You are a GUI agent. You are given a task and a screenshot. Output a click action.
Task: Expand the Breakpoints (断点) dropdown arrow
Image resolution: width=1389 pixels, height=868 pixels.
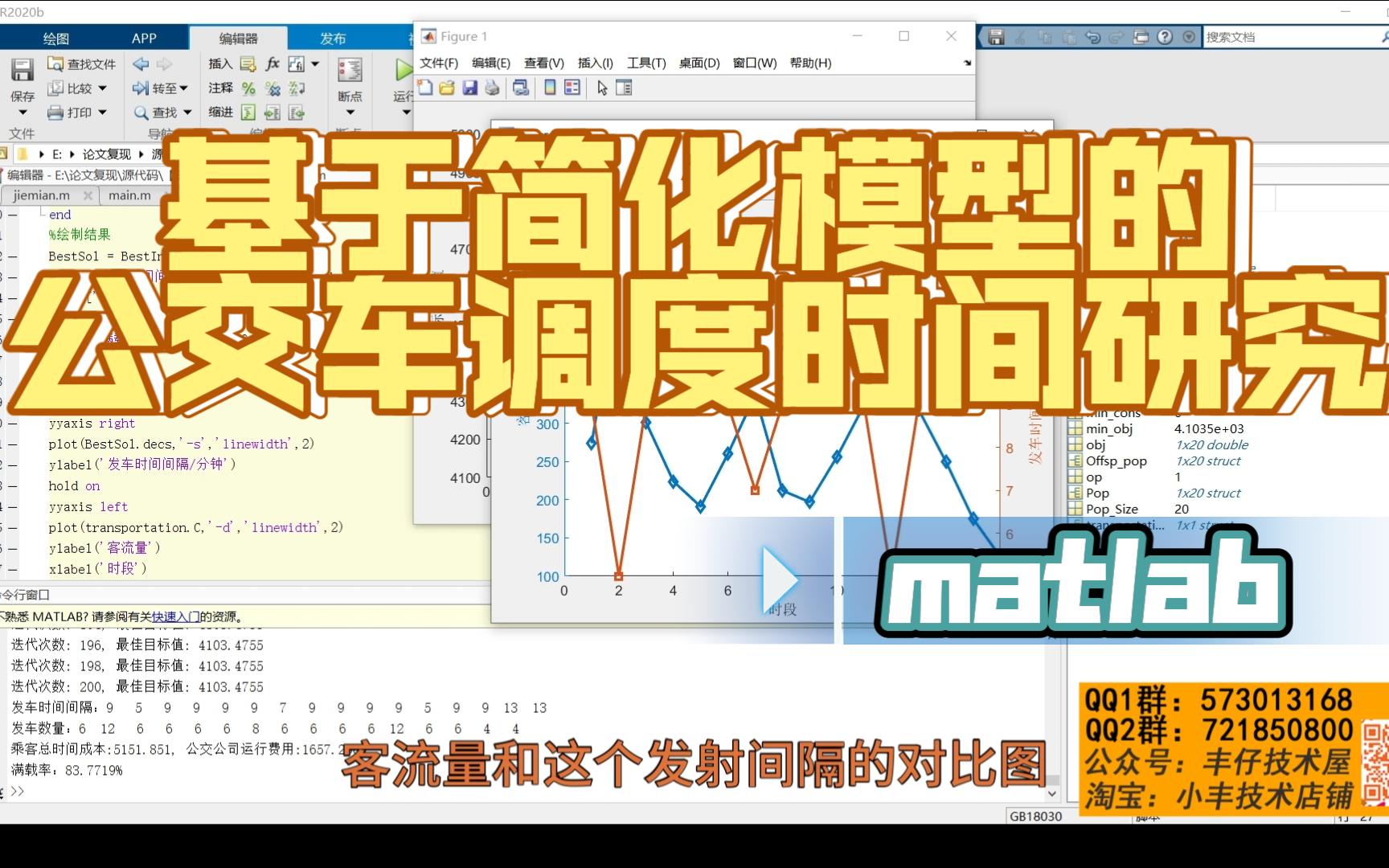[350, 113]
